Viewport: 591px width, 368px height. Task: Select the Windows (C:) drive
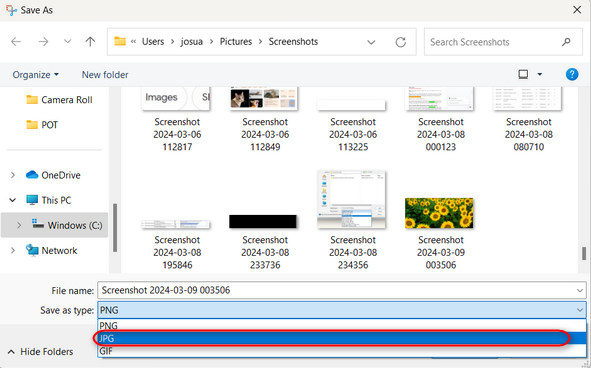(x=67, y=225)
